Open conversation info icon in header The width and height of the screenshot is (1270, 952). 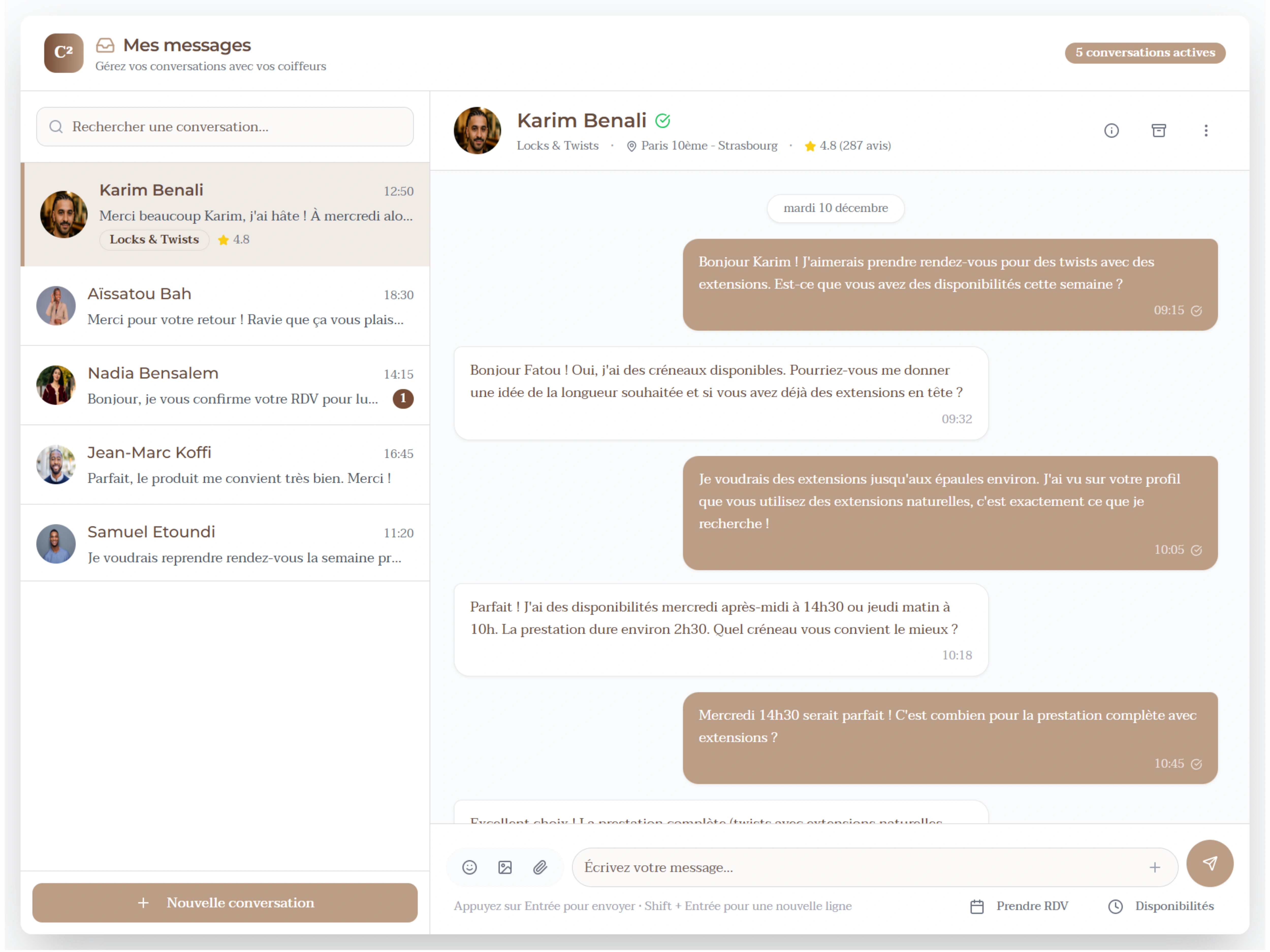tap(1111, 131)
